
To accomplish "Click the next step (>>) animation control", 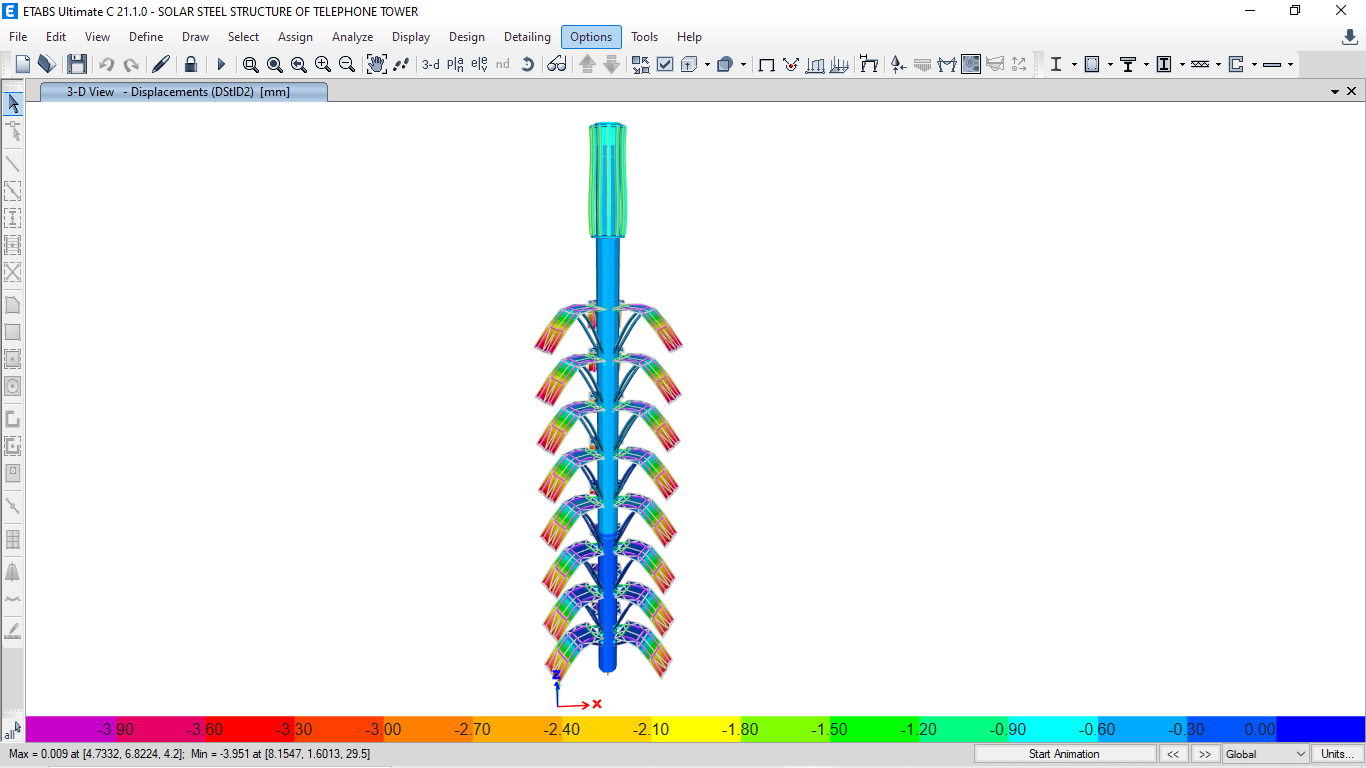I will [x=1205, y=753].
